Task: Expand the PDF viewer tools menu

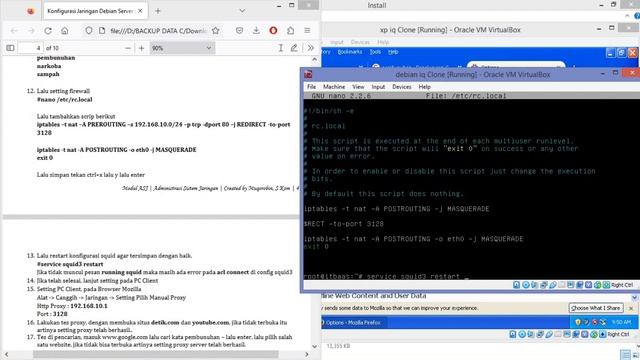Action: 311,48
